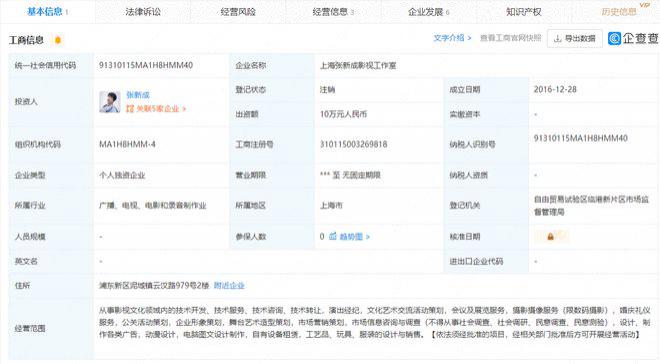Image resolution: width=660 pixels, height=364 pixels.
Task: Click the 趋势图 link beside 参保人数
Action: 354,236
